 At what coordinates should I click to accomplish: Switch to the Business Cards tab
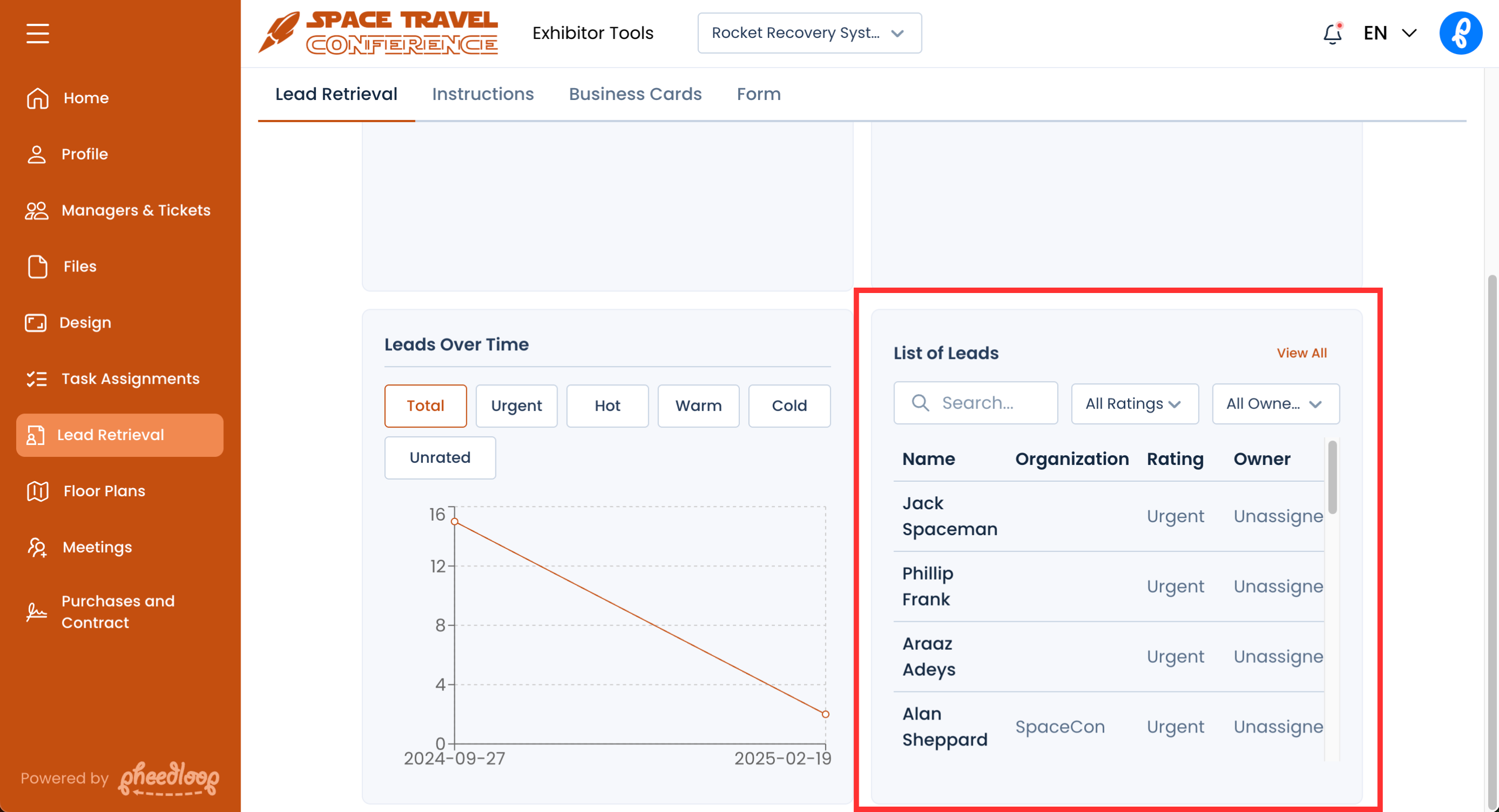pyautogui.click(x=635, y=94)
